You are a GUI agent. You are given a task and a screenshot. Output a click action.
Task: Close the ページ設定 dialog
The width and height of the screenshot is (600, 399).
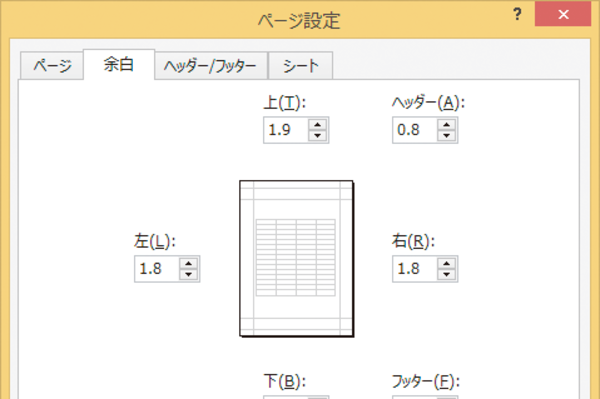click(x=563, y=14)
